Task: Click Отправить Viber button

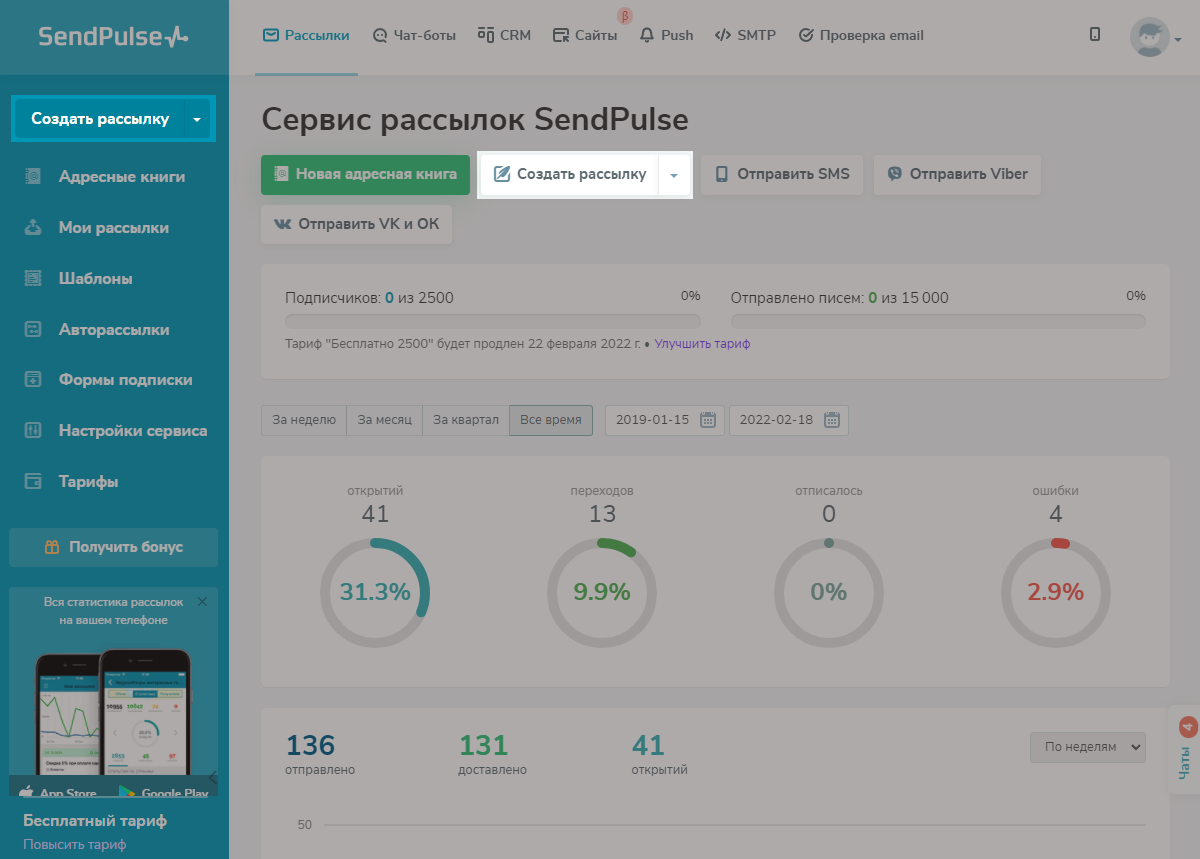Action: tap(957, 174)
